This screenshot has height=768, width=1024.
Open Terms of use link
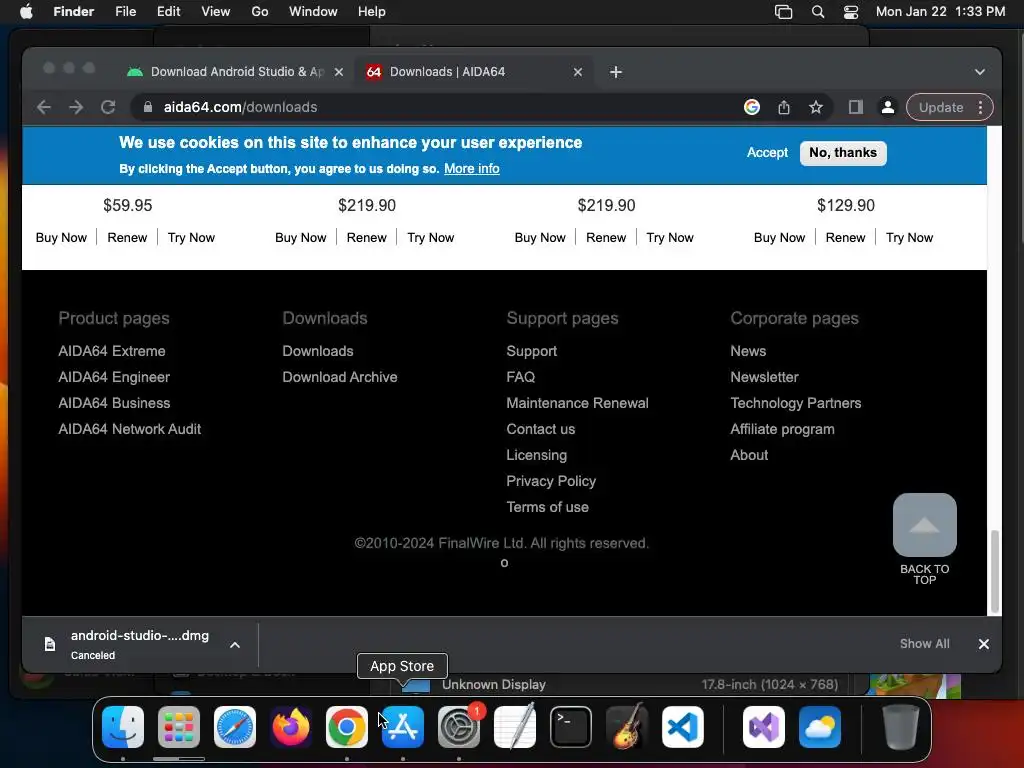tap(547, 507)
